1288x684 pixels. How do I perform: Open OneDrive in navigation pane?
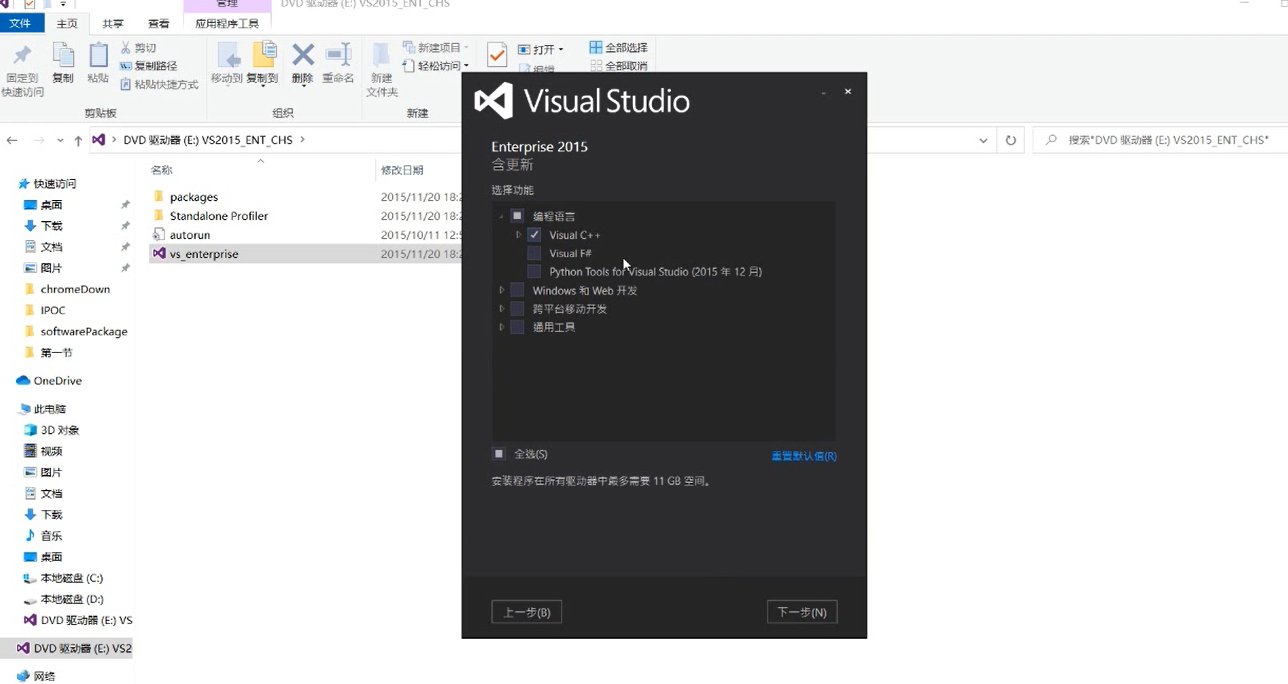tap(57, 381)
